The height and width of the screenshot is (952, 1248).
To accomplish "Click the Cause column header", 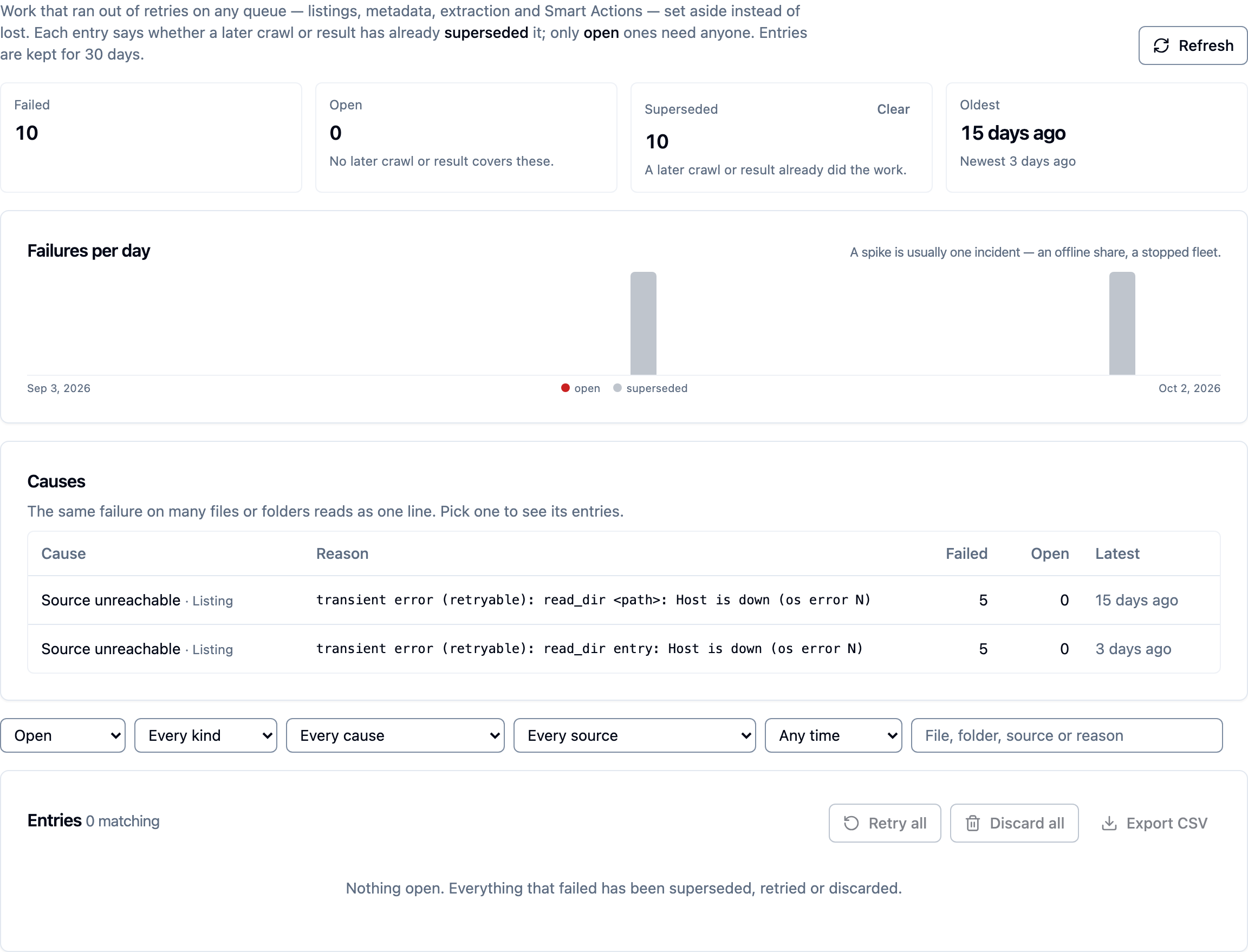I will click(x=63, y=553).
